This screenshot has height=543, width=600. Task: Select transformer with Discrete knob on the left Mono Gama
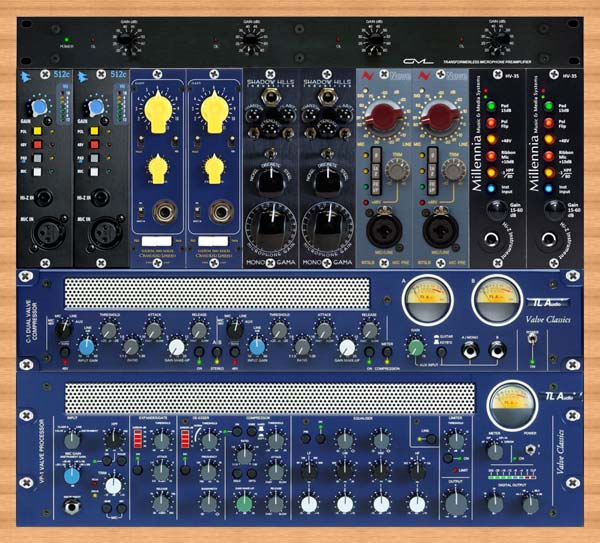coord(271,181)
